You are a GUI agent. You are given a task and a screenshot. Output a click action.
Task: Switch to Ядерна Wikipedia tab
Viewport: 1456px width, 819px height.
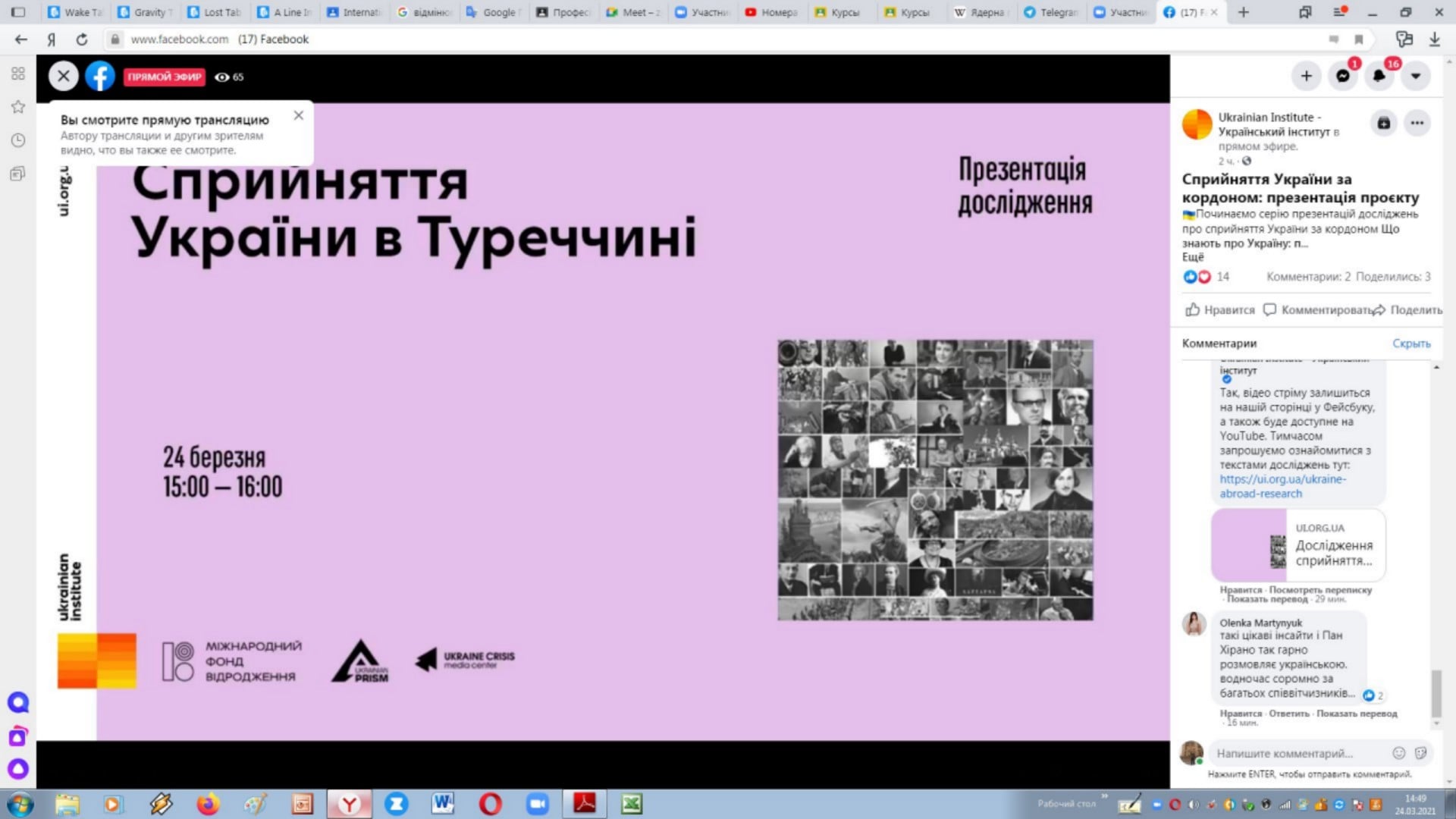click(981, 12)
